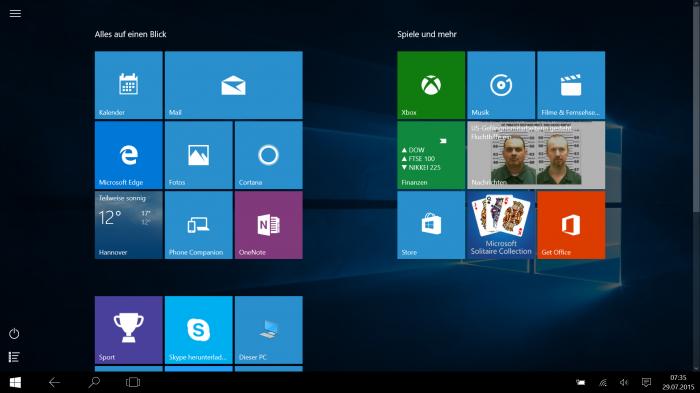Screen dimensions: 700x393
Task: Open the Finanzen stock tile
Action: point(431,155)
